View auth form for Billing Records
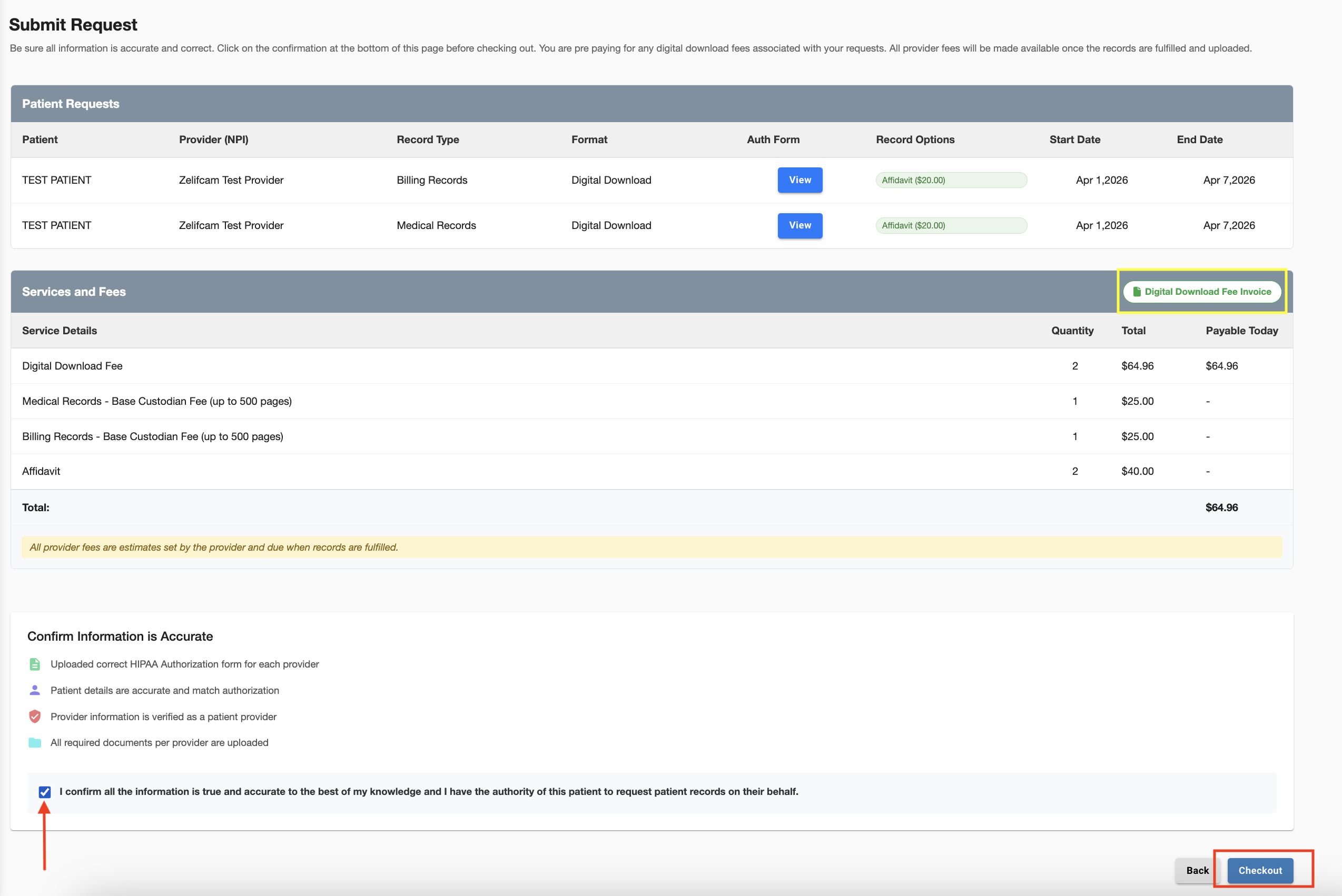This screenshot has height=896, width=1342. [x=800, y=180]
